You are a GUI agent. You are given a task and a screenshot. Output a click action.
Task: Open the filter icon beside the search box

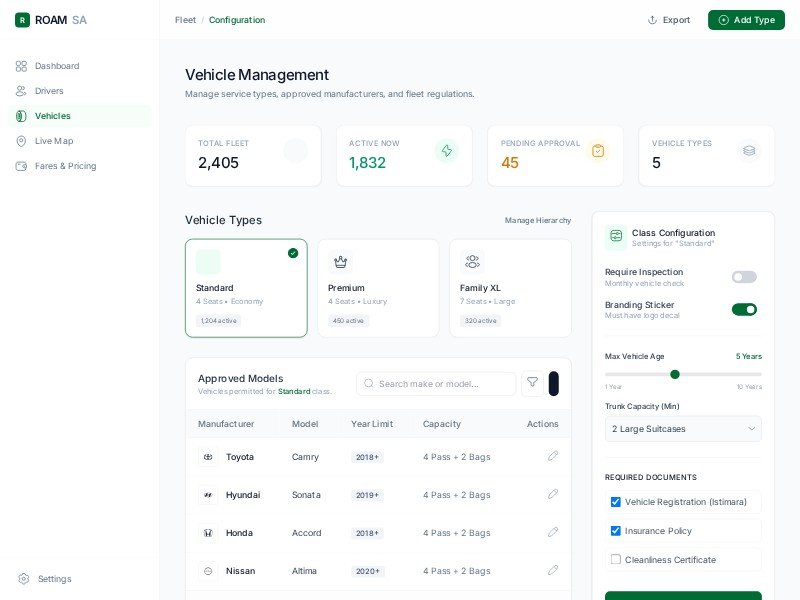tap(532, 383)
